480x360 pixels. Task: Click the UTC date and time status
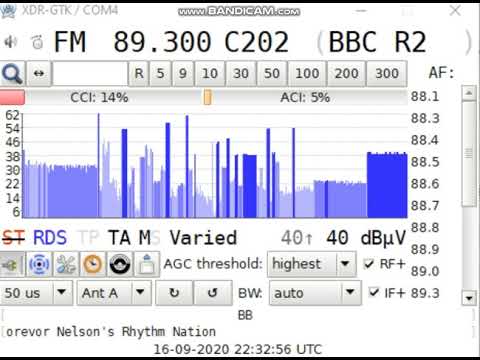point(237,349)
